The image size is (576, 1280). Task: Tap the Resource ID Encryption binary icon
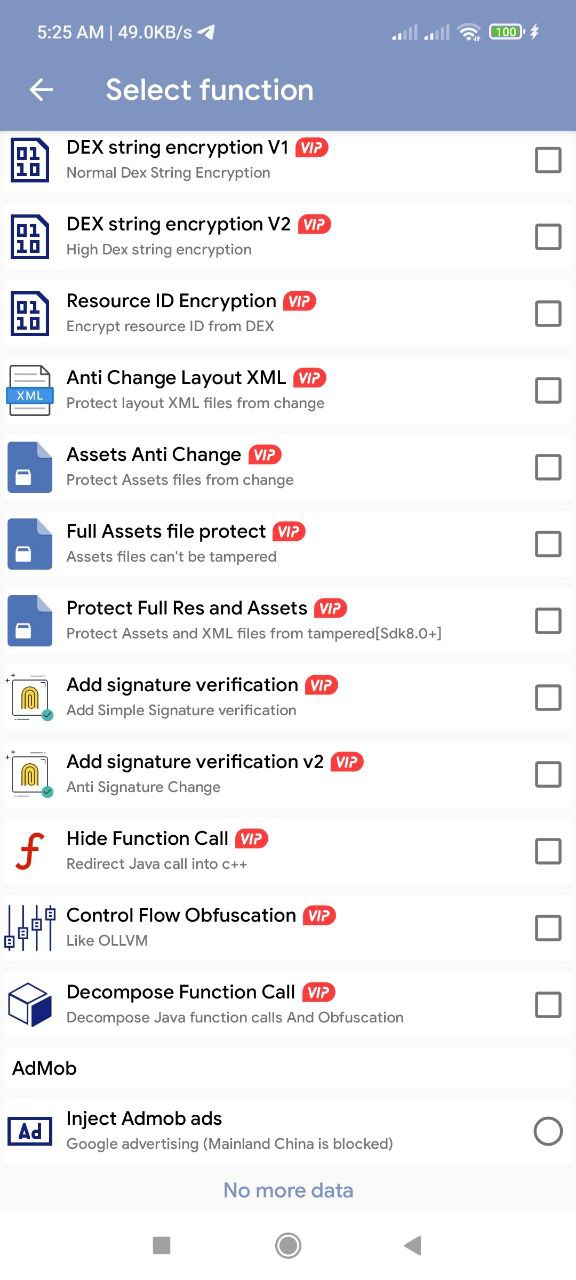pyautogui.click(x=29, y=313)
